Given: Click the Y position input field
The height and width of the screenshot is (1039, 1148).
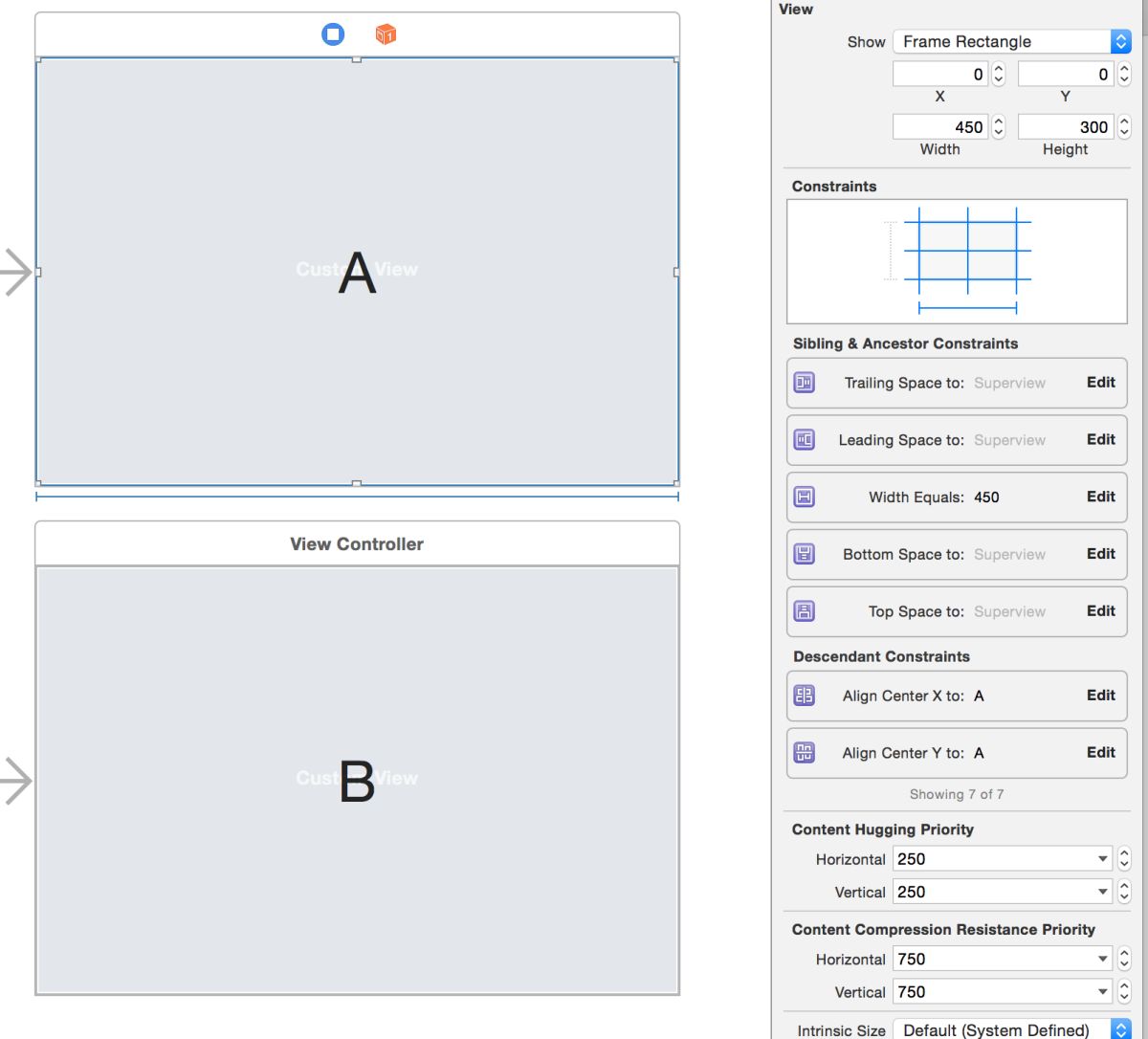Looking at the screenshot, I should pyautogui.click(x=1066, y=74).
